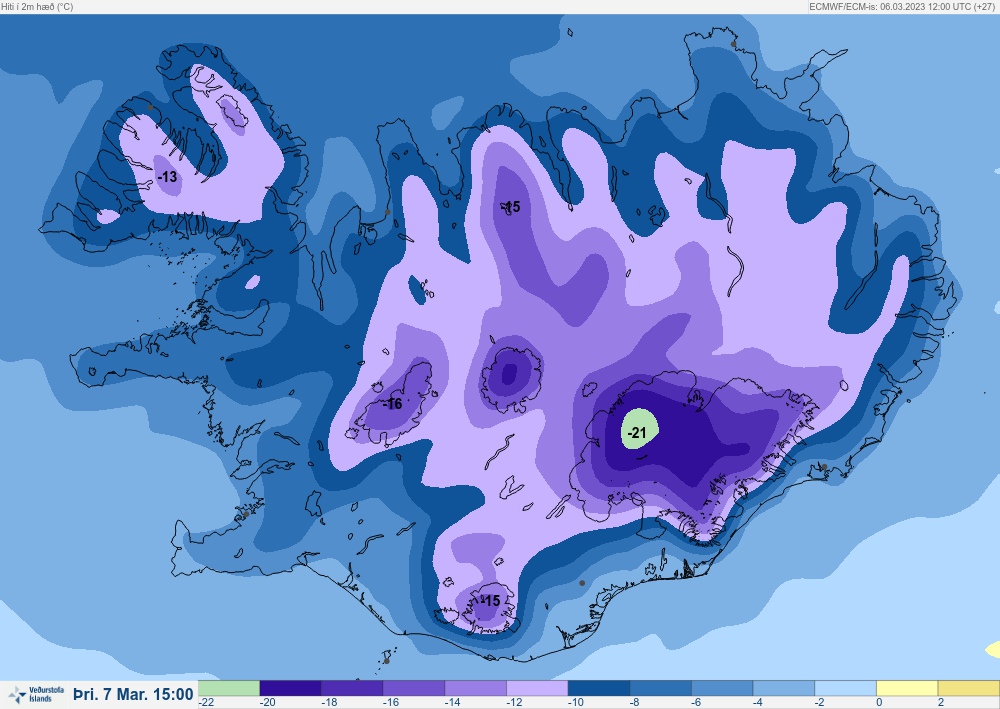The width and height of the screenshot is (1000, 709).
Task: Click the legend value -6
Action: click(697, 702)
